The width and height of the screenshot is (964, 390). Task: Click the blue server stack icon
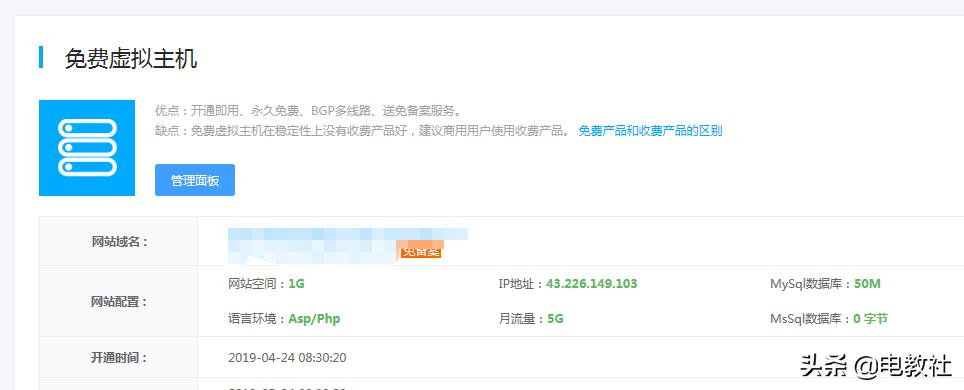(87, 148)
